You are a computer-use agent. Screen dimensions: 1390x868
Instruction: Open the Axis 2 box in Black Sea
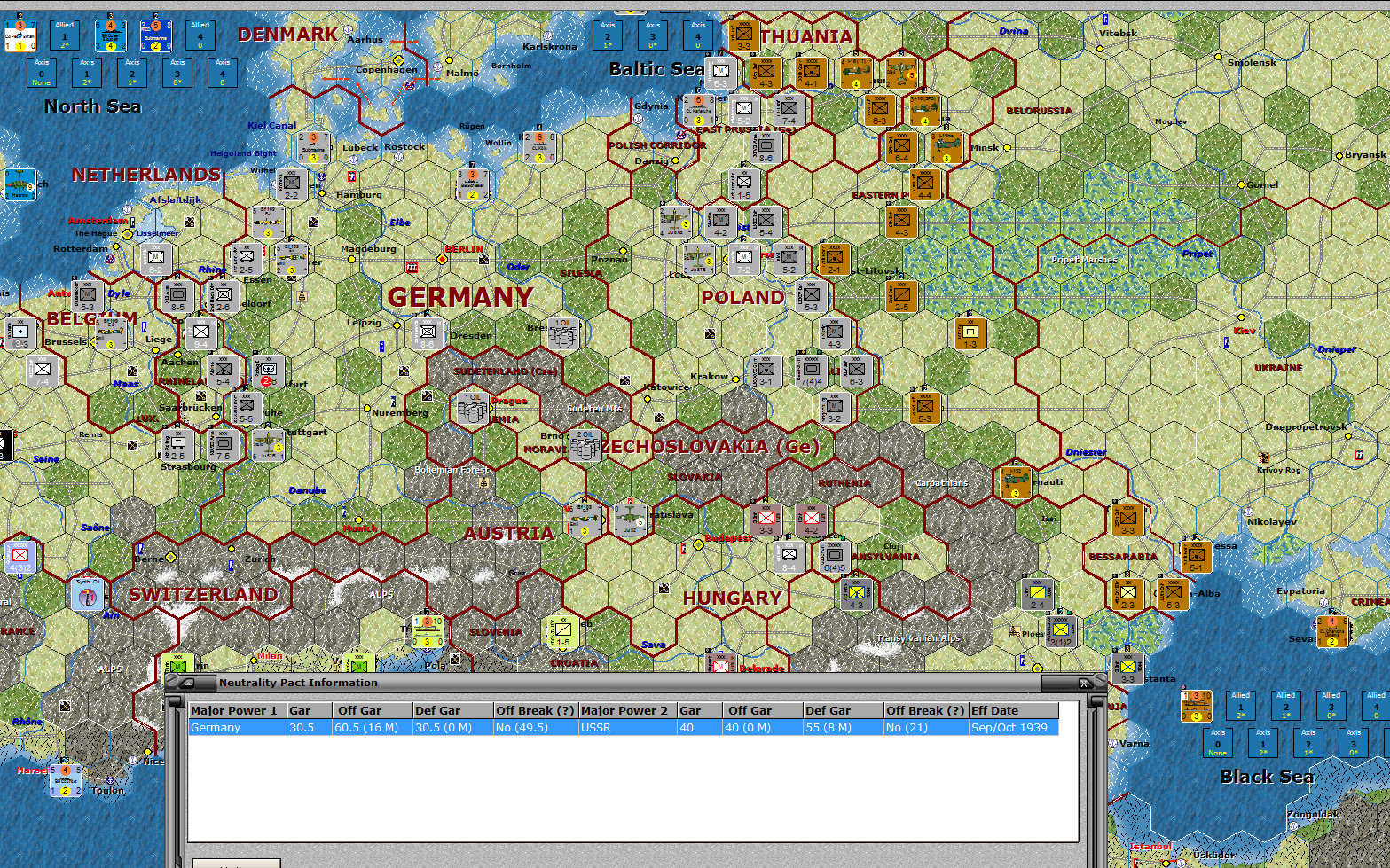1308,743
